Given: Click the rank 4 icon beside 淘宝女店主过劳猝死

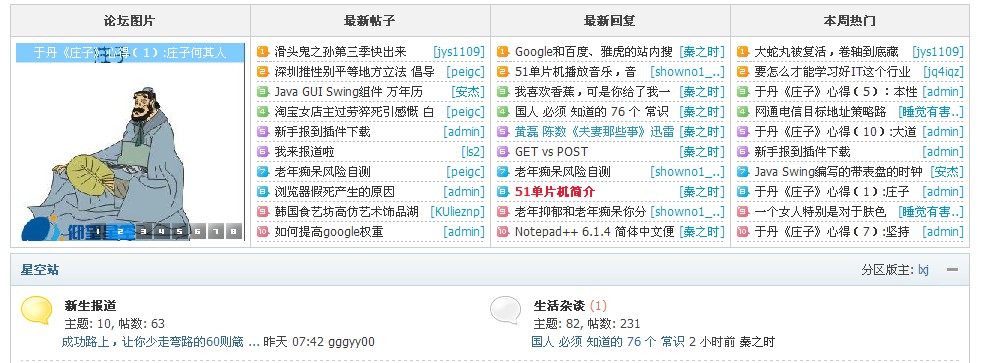Looking at the screenshot, I should (x=263, y=112).
